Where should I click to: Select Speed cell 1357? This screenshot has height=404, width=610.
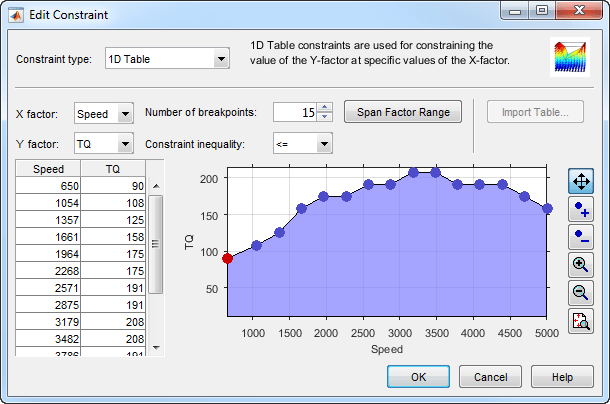(x=48, y=220)
